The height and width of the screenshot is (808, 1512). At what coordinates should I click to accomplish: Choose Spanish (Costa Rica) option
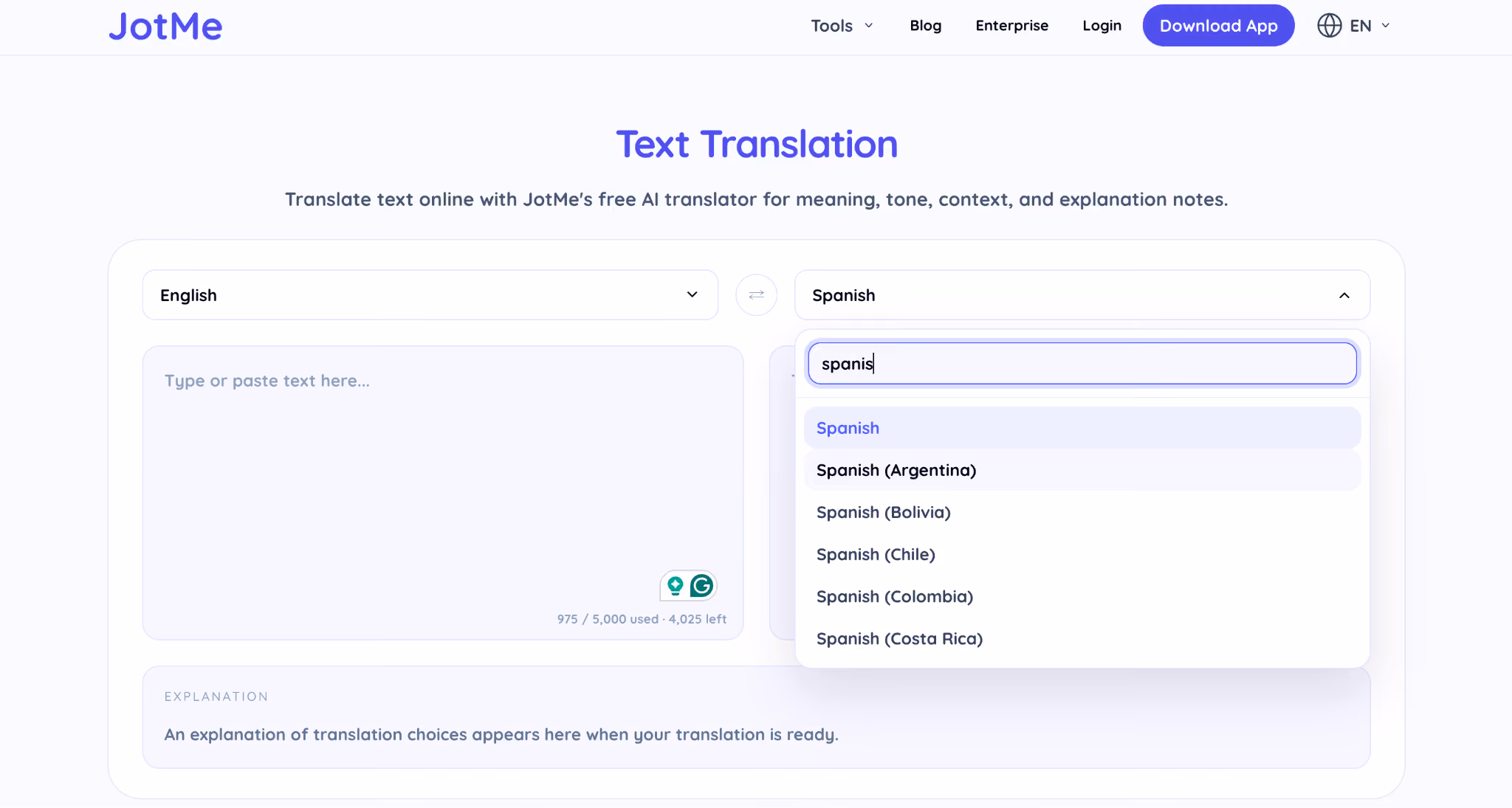1082,638
